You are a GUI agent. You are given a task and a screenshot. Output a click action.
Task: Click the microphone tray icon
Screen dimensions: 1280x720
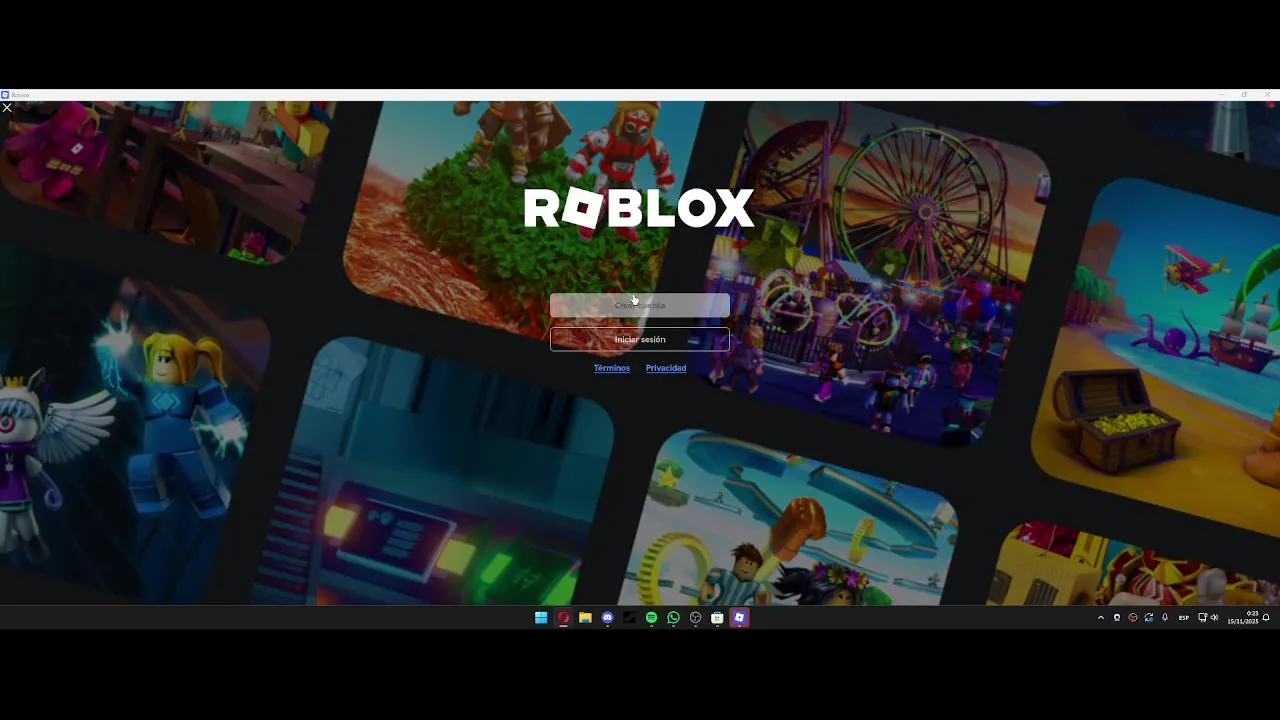pos(1165,618)
